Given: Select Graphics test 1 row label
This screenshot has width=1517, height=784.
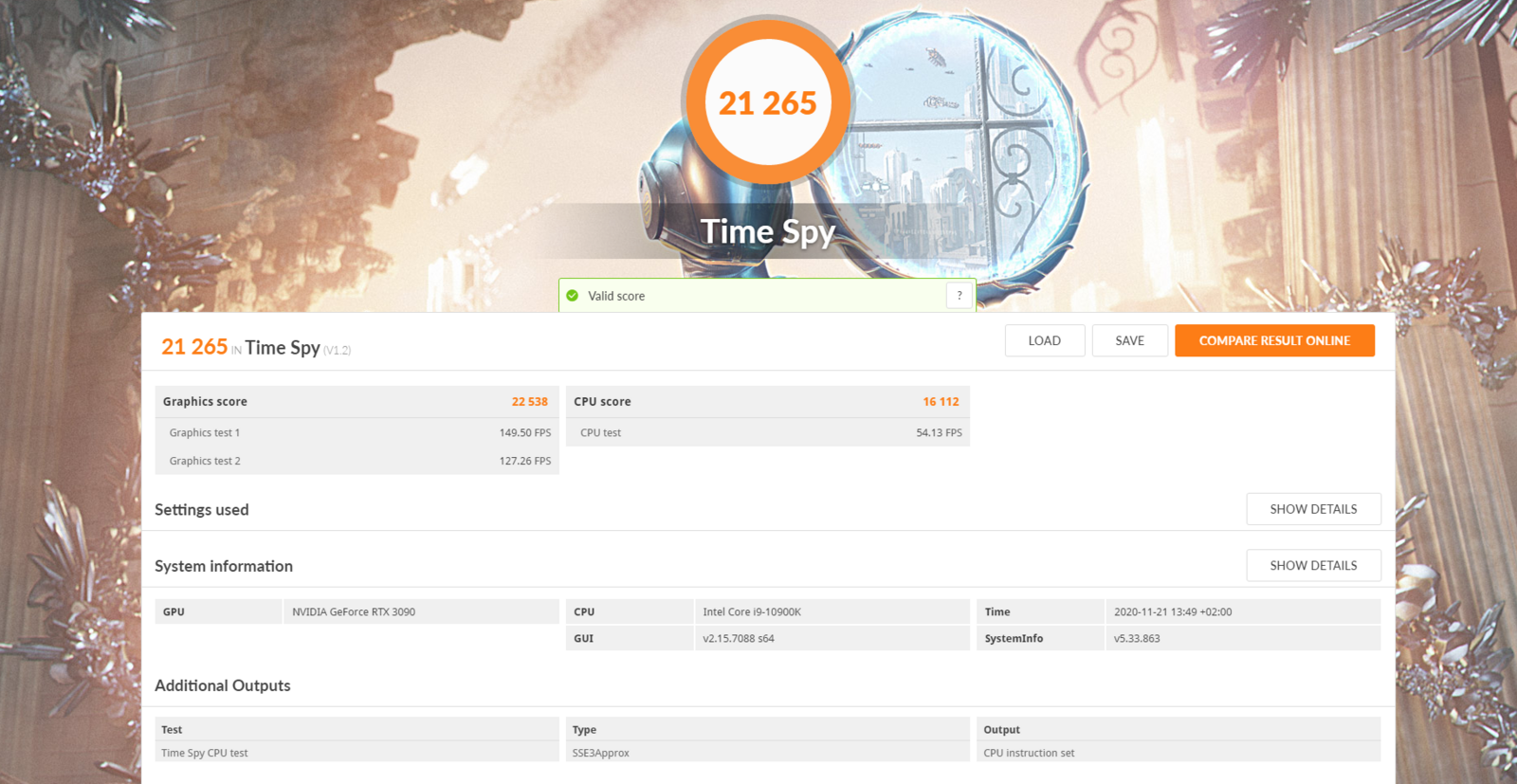Looking at the screenshot, I should click(205, 432).
